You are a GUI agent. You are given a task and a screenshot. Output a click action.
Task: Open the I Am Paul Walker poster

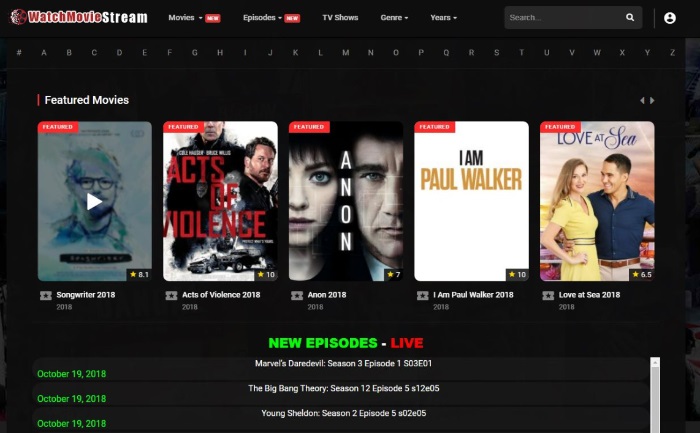[471, 201]
